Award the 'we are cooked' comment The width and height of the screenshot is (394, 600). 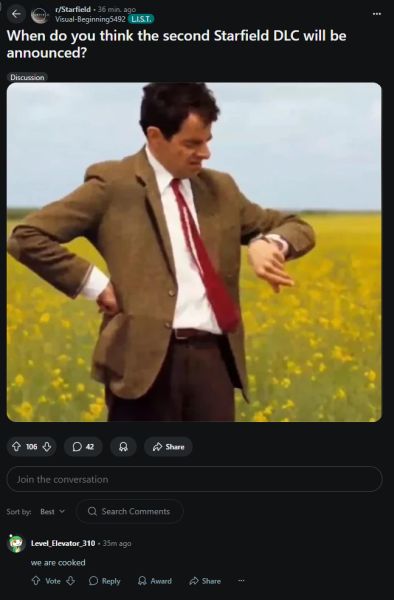[x=155, y=581]
